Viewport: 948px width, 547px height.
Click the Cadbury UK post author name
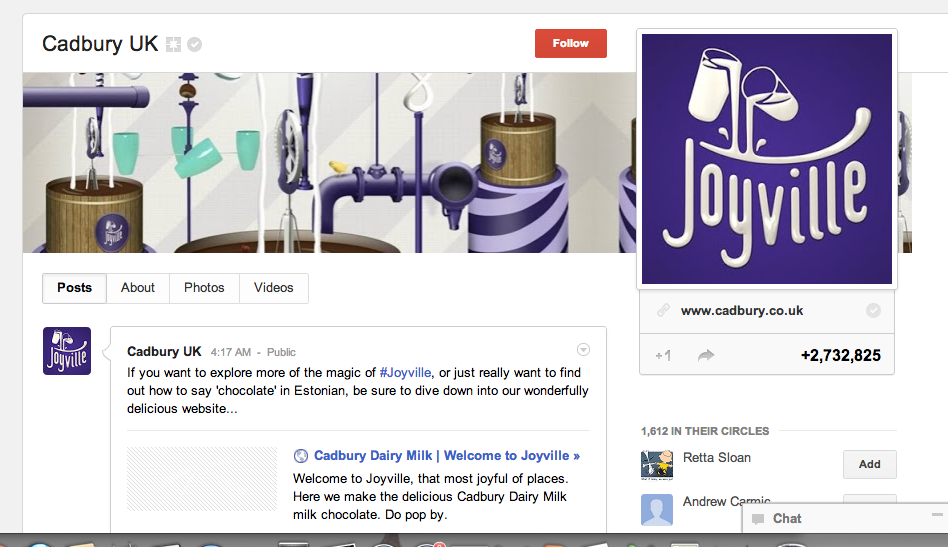tap(164, 352)
